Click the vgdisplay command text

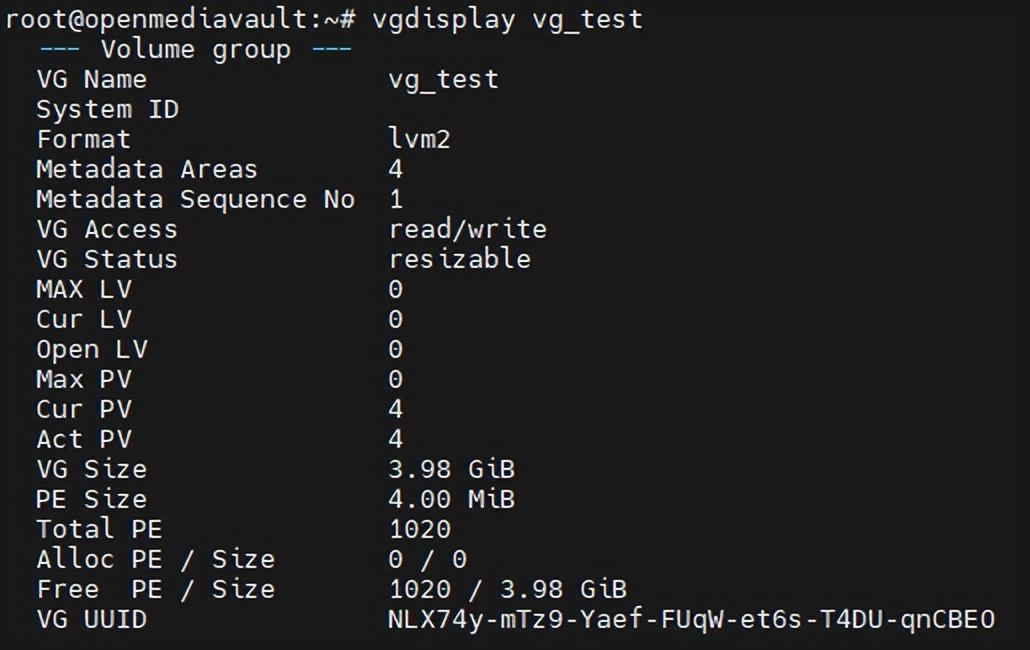[x=444, y=20]
